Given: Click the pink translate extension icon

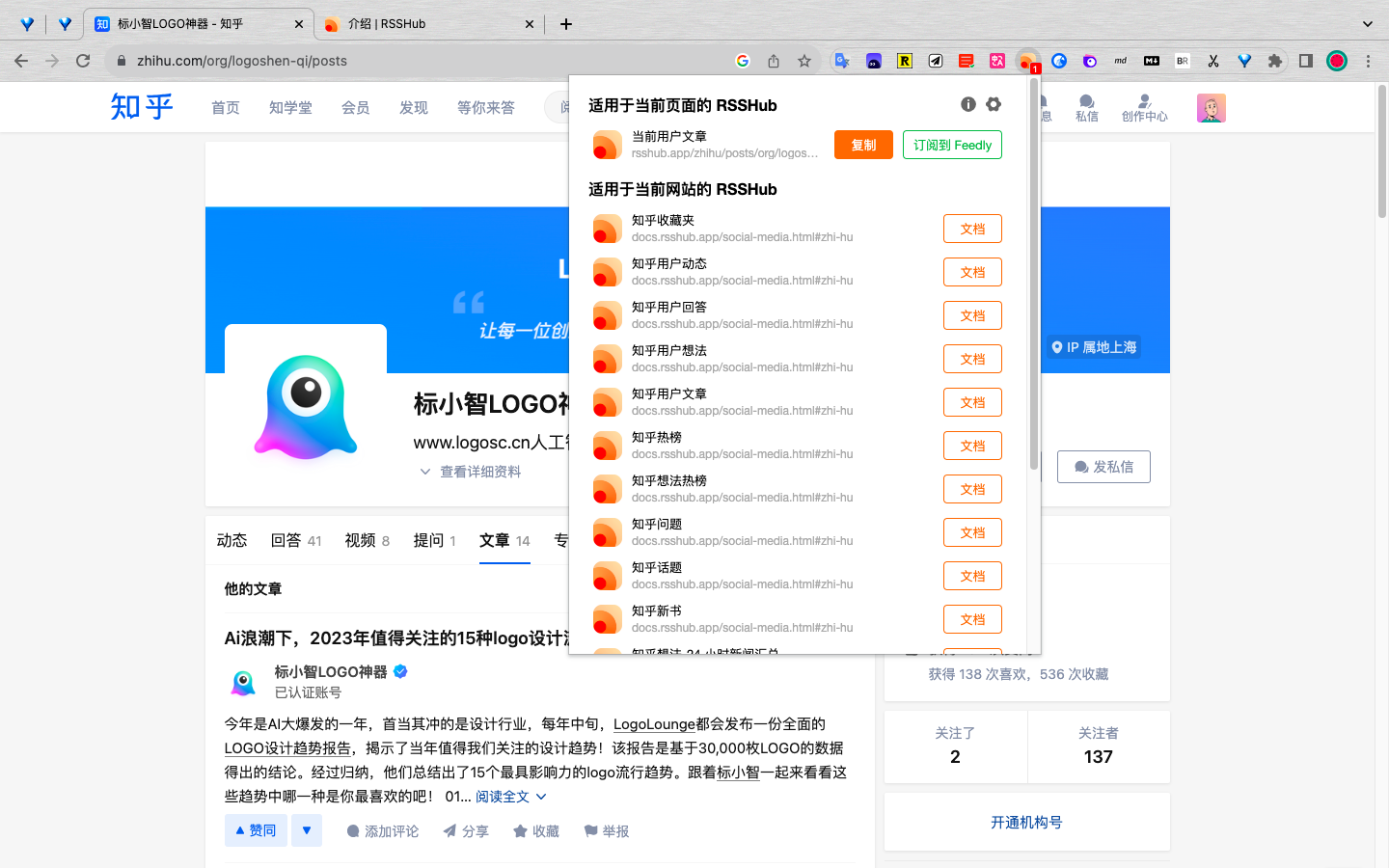Looking at the screenshot, I should pos(997,61).
